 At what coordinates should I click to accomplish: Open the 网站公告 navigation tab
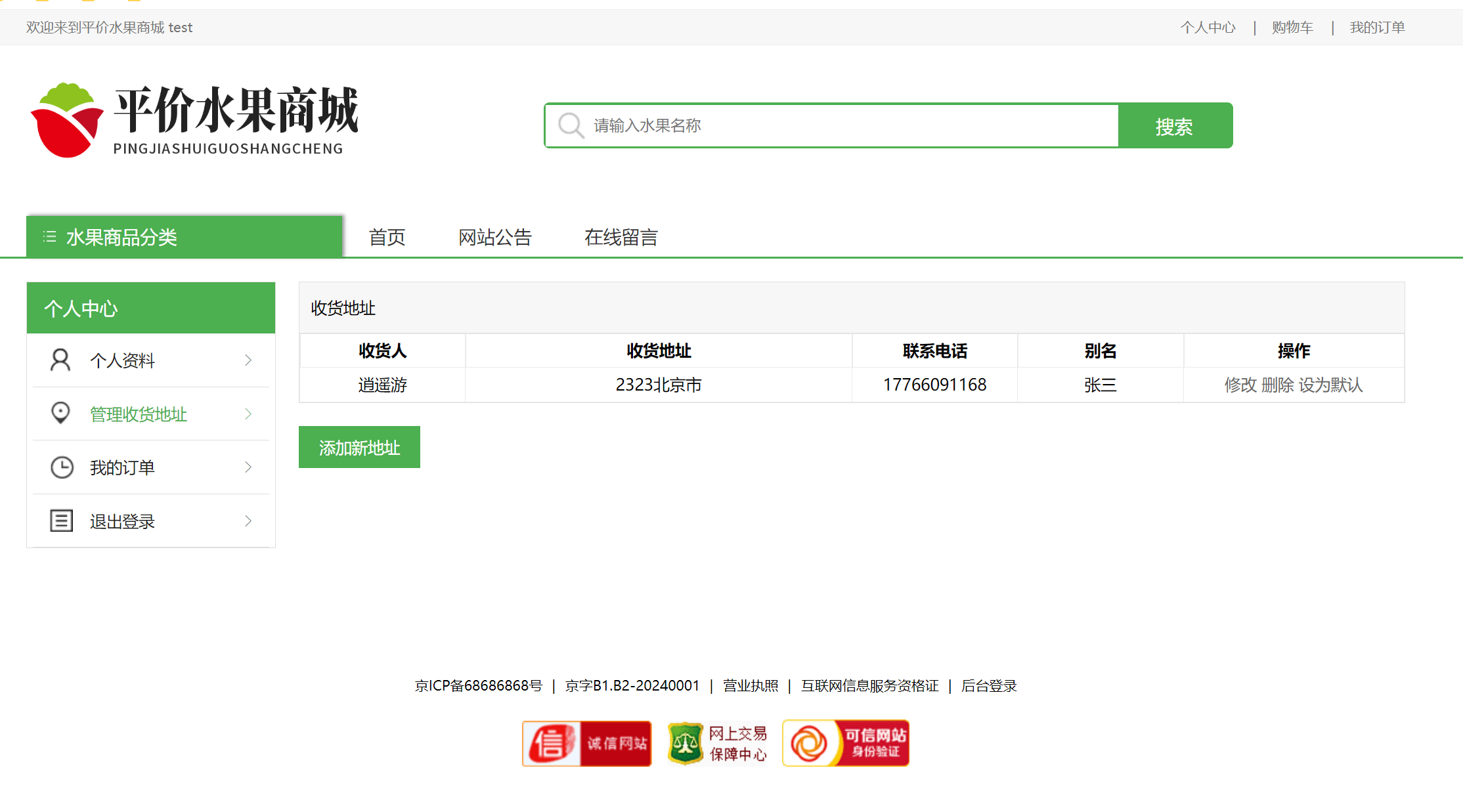point(494,237)
